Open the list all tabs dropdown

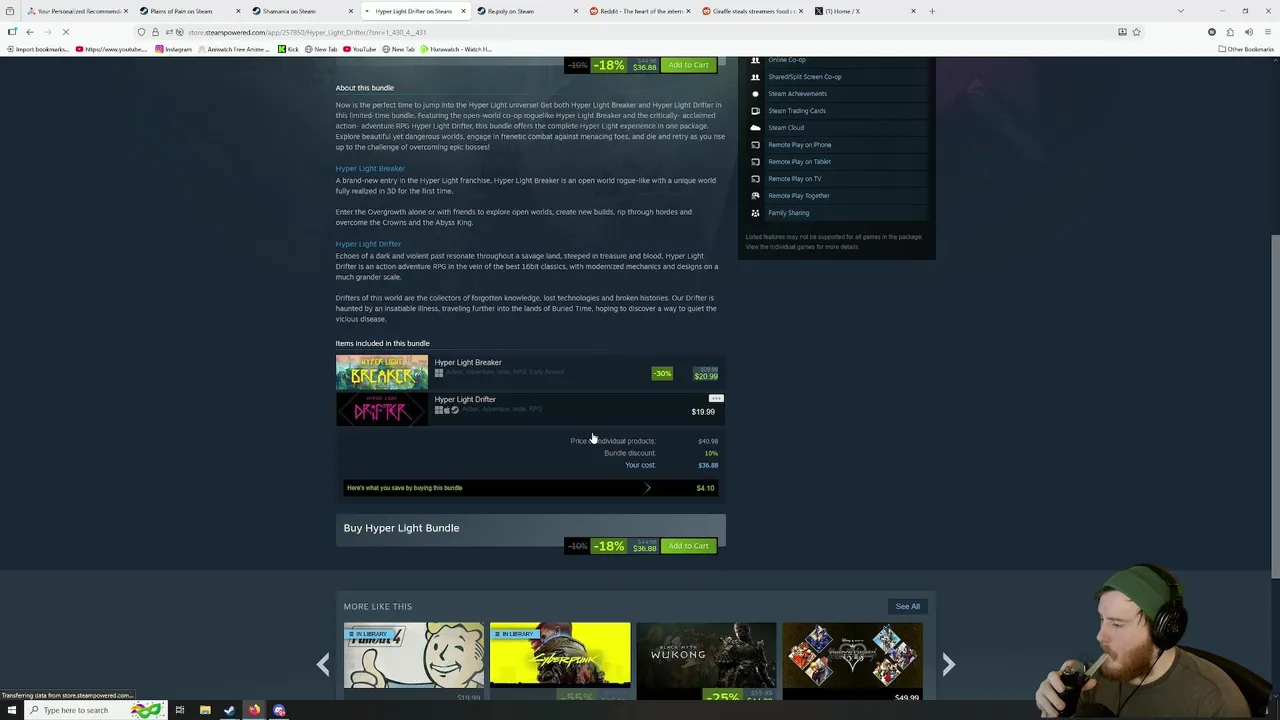point(1181,11)
